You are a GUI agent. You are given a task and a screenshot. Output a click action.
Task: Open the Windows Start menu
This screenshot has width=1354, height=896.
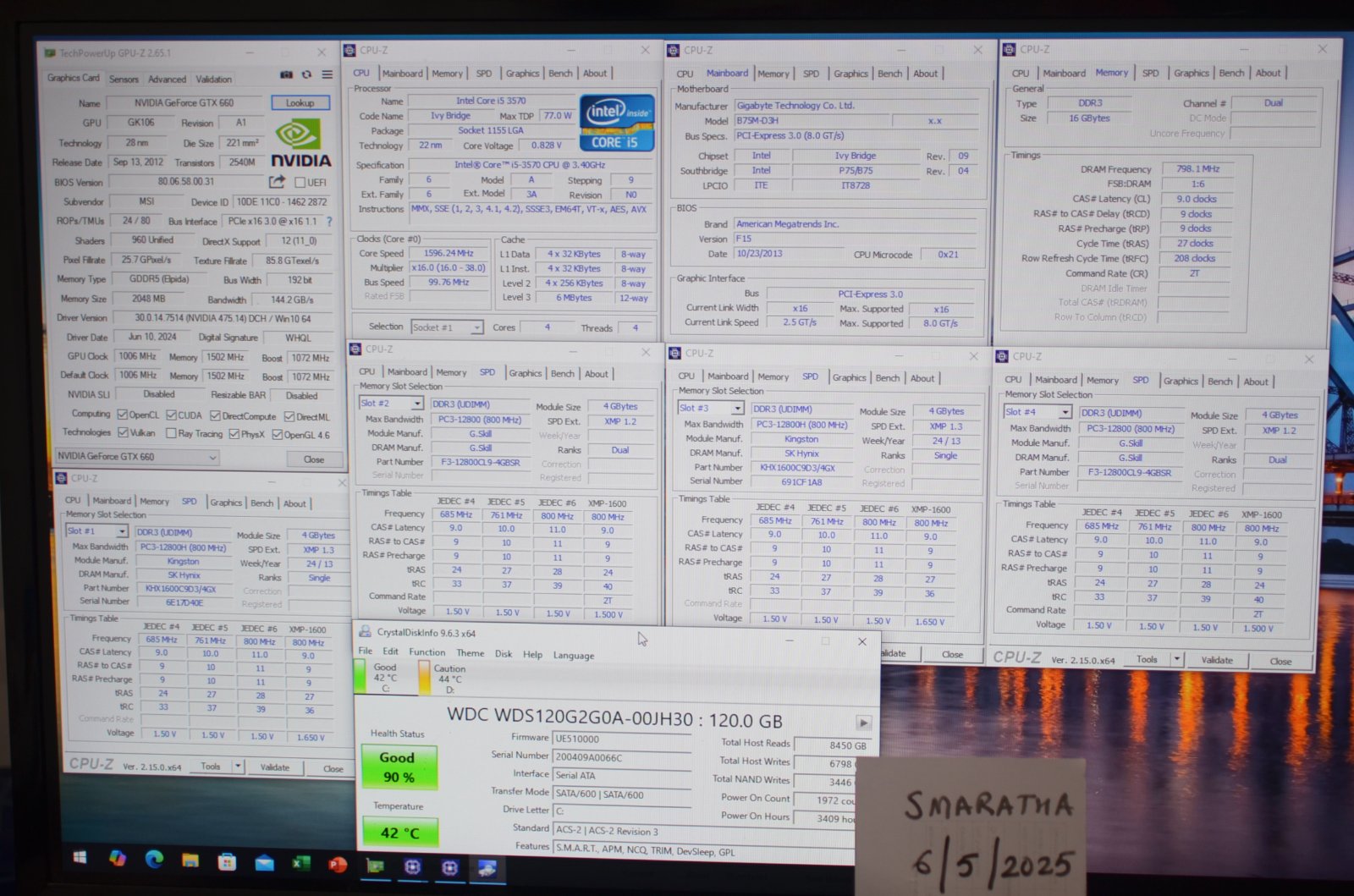tap(80, 858)
